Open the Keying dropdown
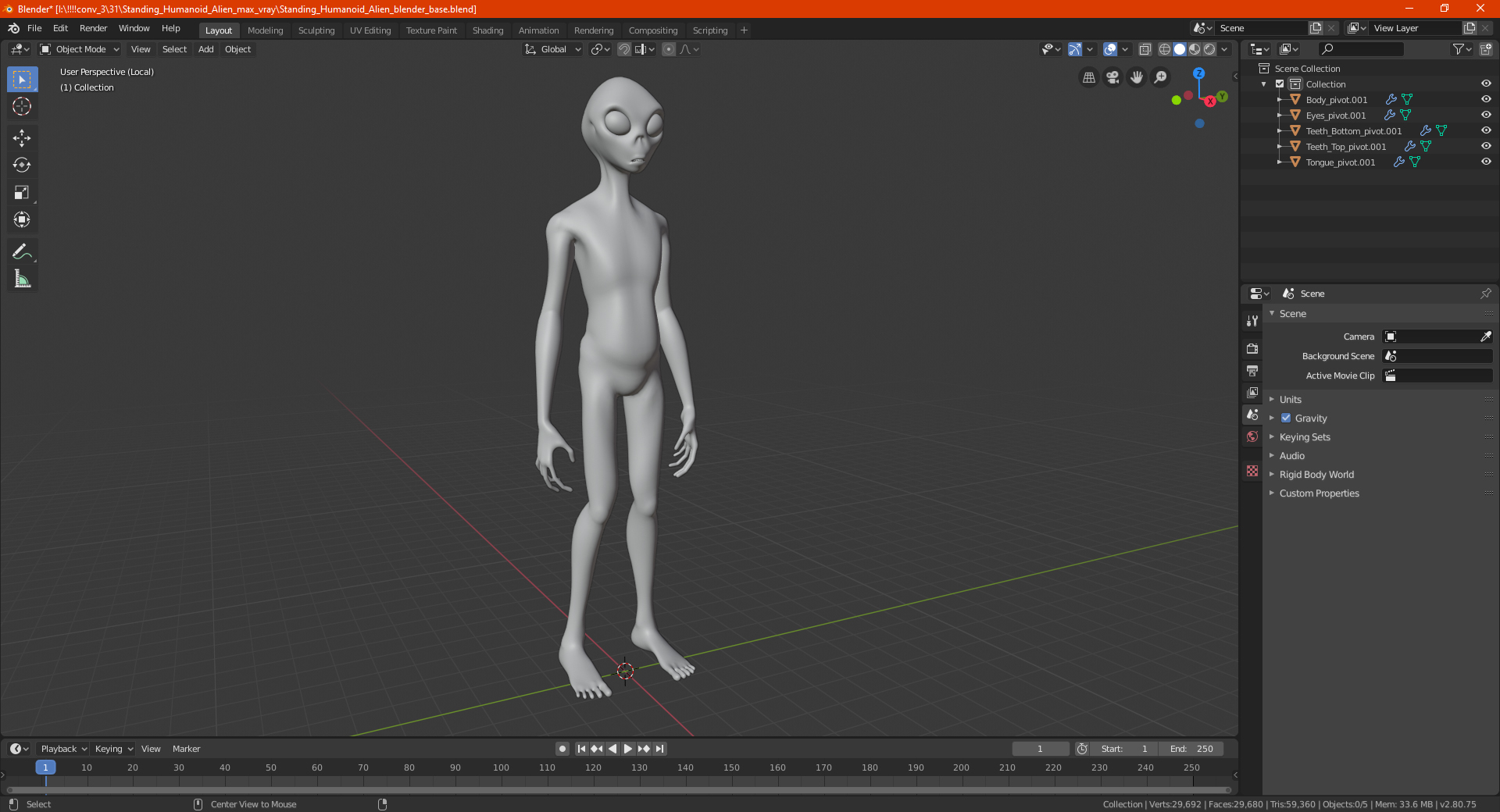1500x812 pixels. [x=113, y=749]
